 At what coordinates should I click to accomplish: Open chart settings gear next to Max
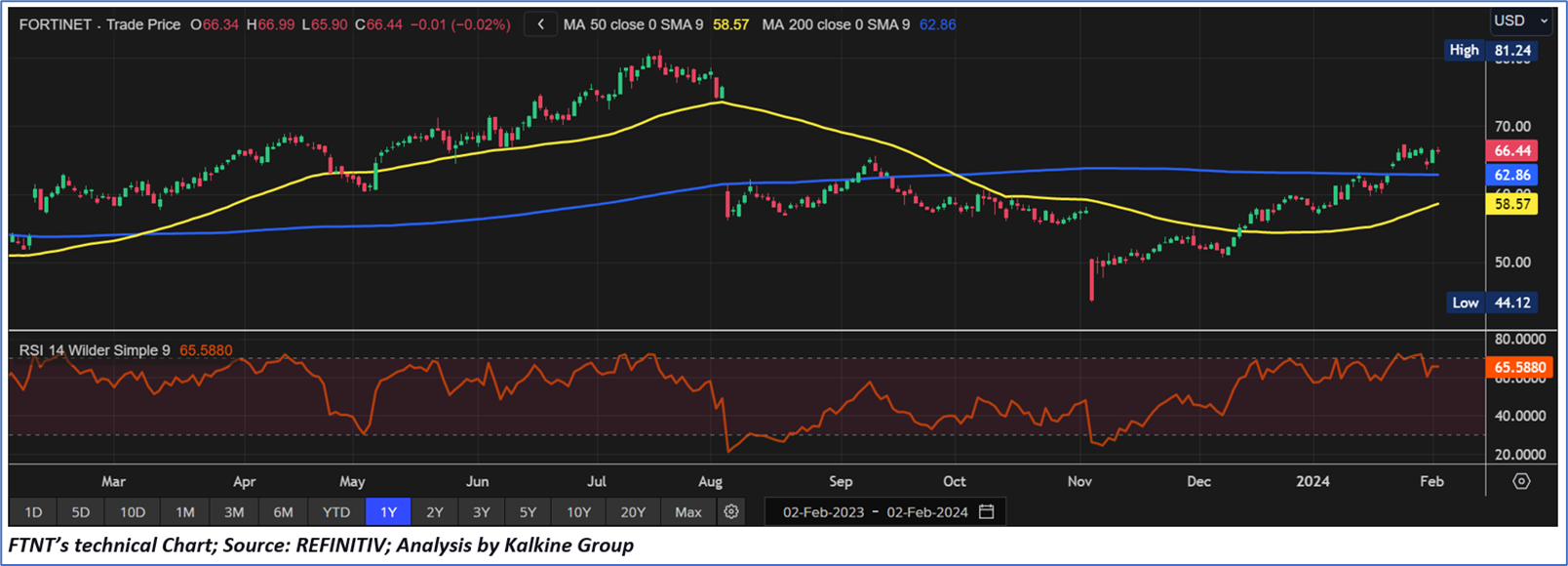coord(731,511)
